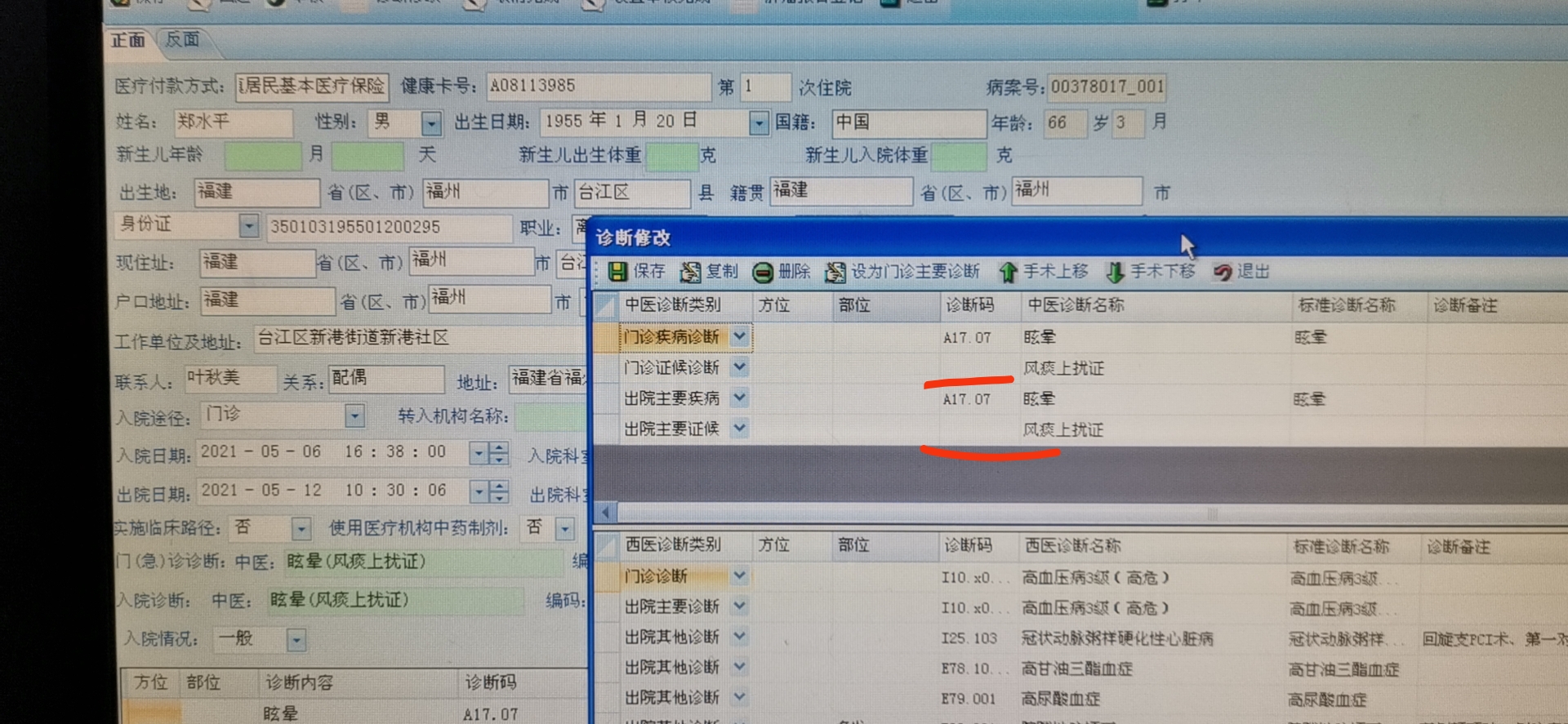
Task: Click the 保存 save icon in 诊断修改 toolbar
Action: (618, 272)
